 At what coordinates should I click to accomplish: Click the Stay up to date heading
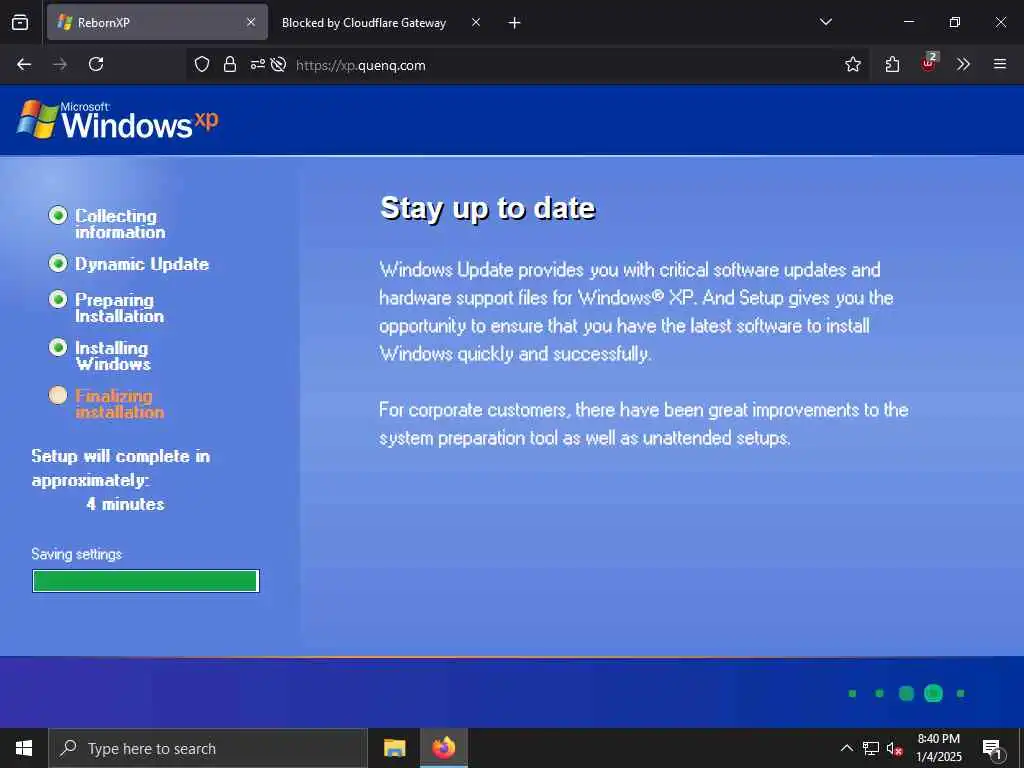click(x=488, y=208)
